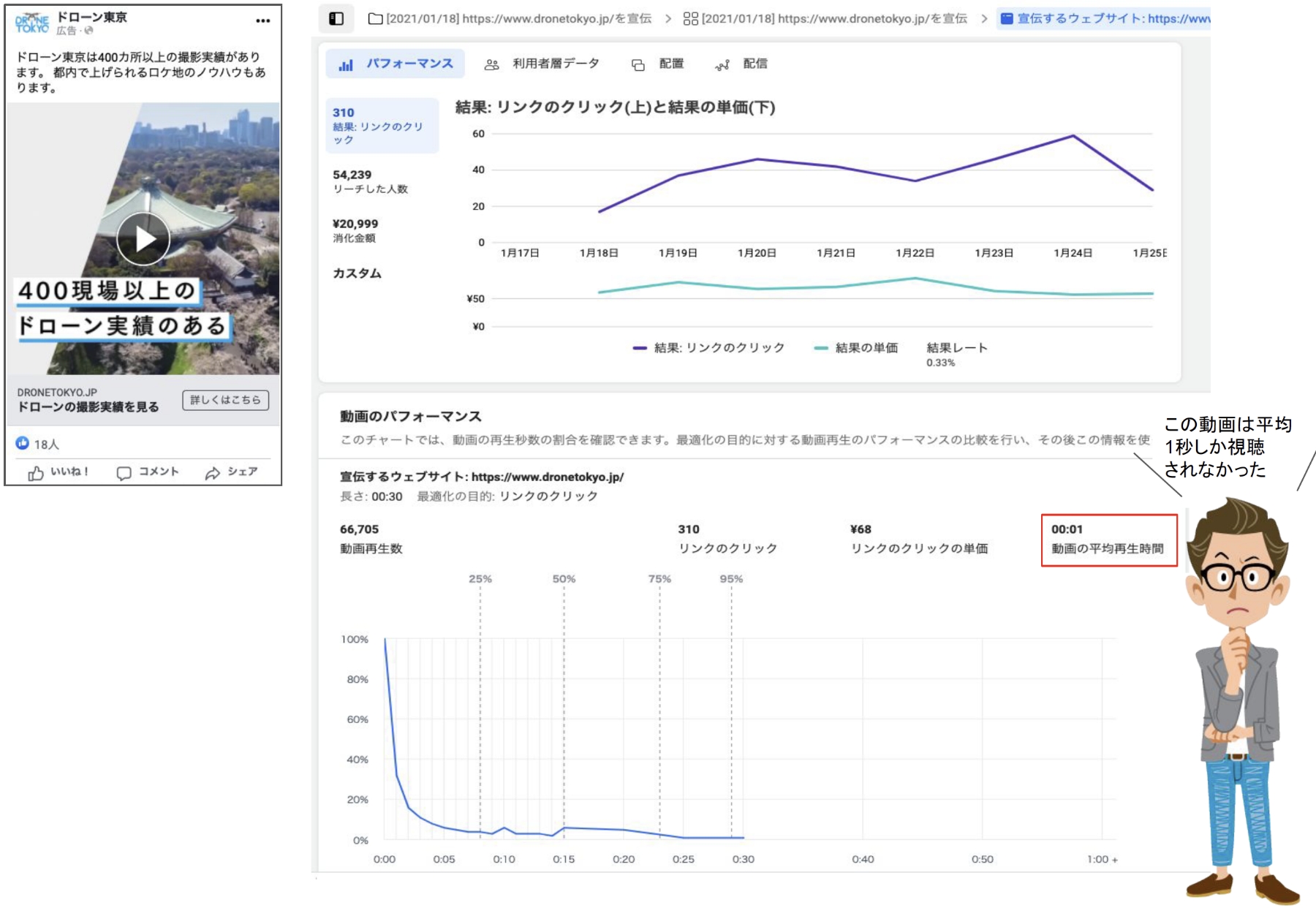
Task: Expand the first breadcrumb chevron
Action: [668, 19]
